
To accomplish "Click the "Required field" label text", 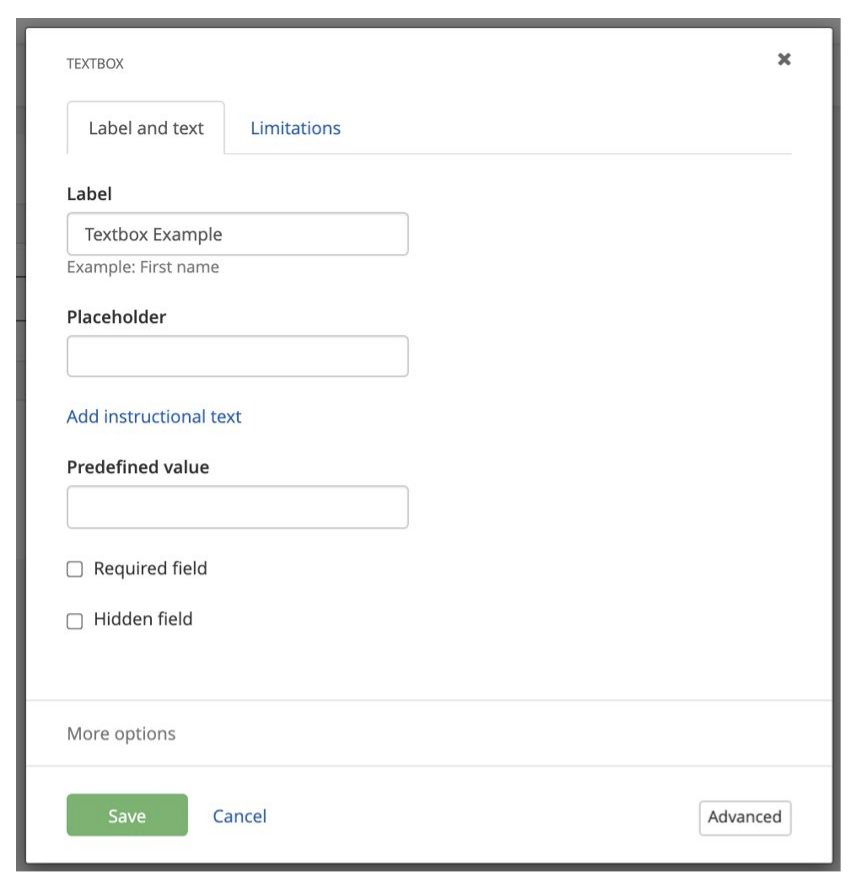I will coord(150,569).
